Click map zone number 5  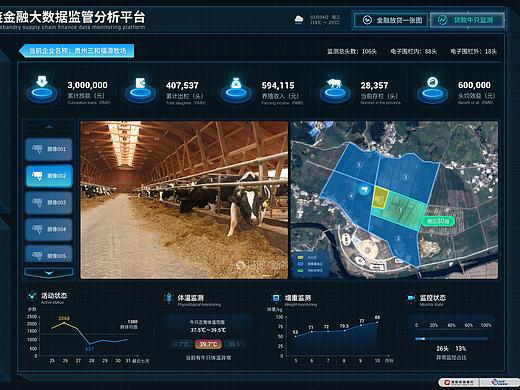[x=359, y=165]
